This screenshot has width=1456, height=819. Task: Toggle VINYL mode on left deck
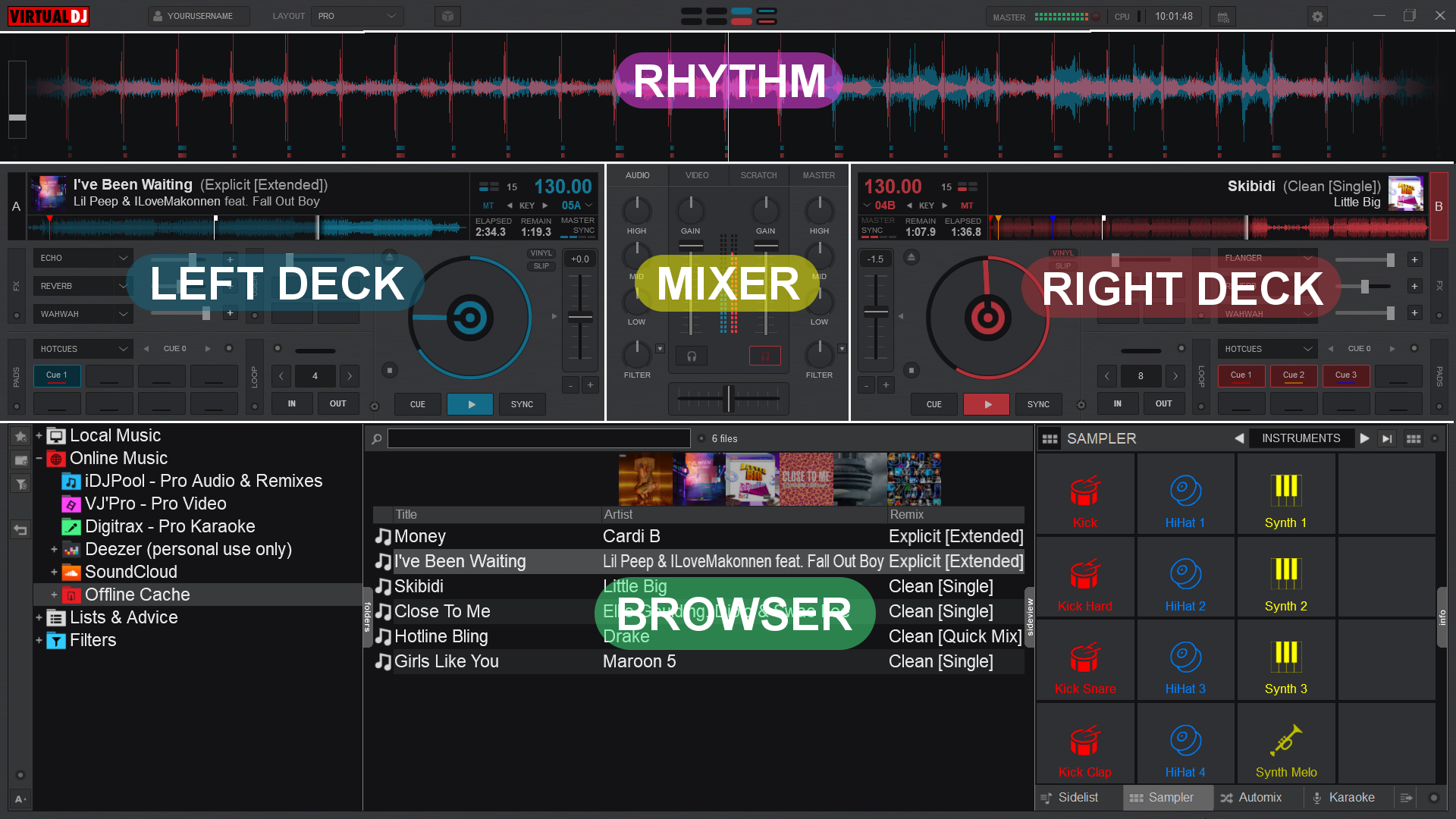coord(541,253)
